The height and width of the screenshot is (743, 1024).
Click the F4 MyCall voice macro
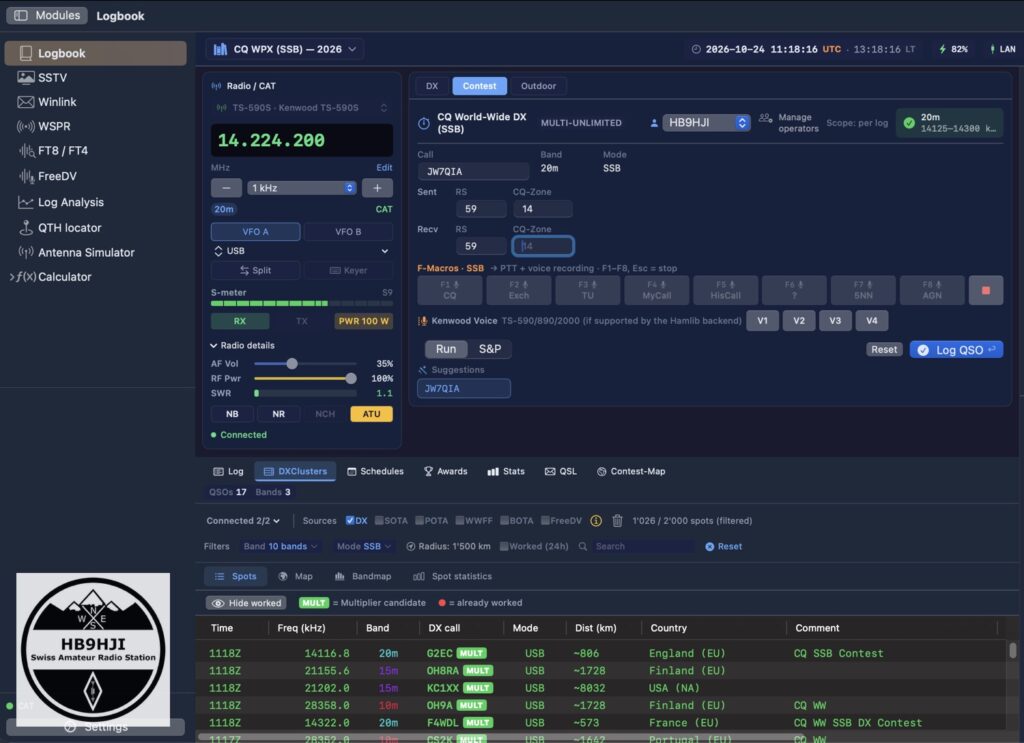coord(656,290)
